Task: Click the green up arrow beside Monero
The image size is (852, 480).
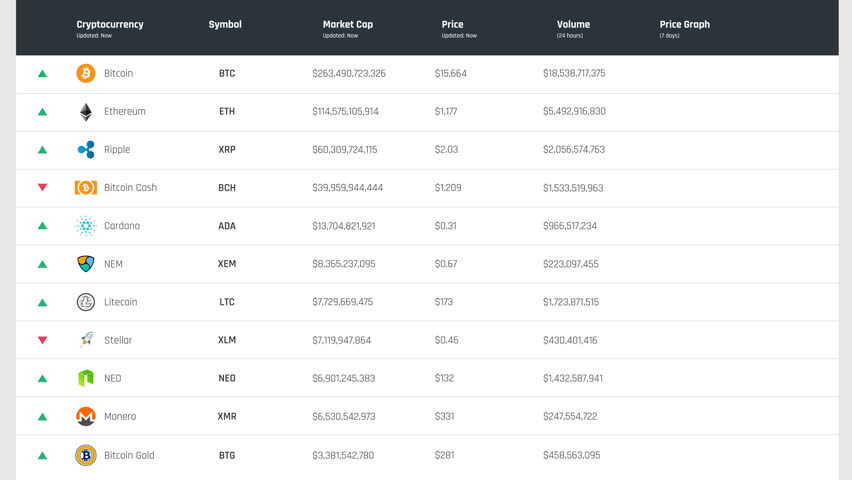Action: (x=42, y=417)
